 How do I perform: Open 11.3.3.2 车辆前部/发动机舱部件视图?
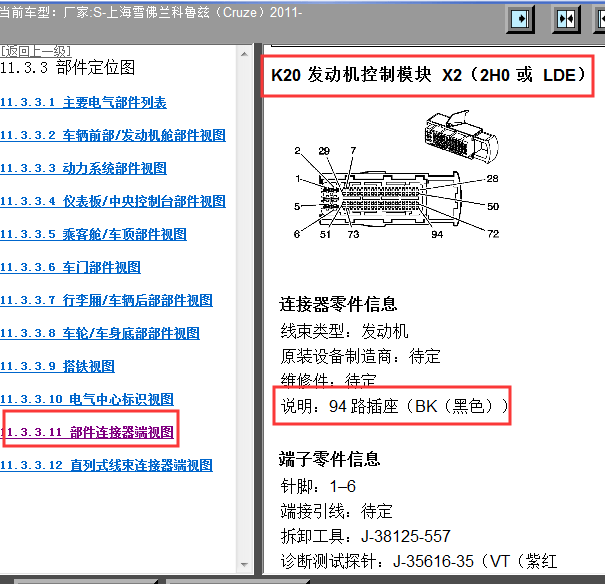113,135
